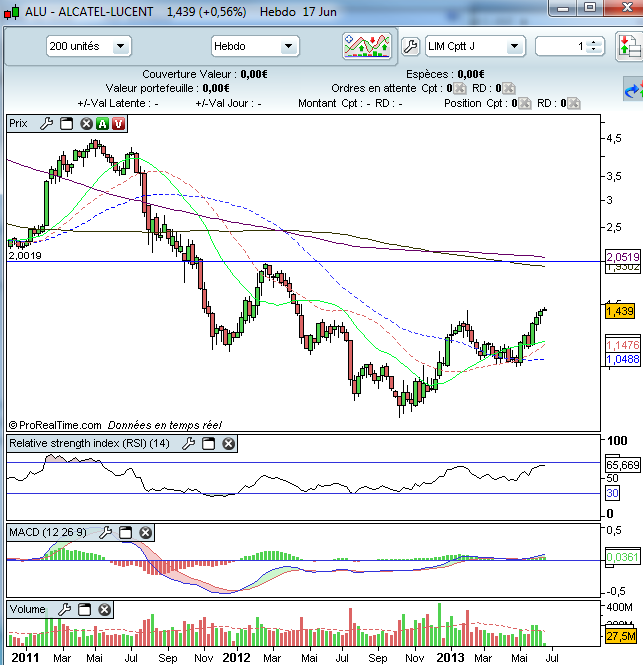Click the MACD (12 26 9) title
Viewport: 643px width, 665px height.
pos(48,532)
